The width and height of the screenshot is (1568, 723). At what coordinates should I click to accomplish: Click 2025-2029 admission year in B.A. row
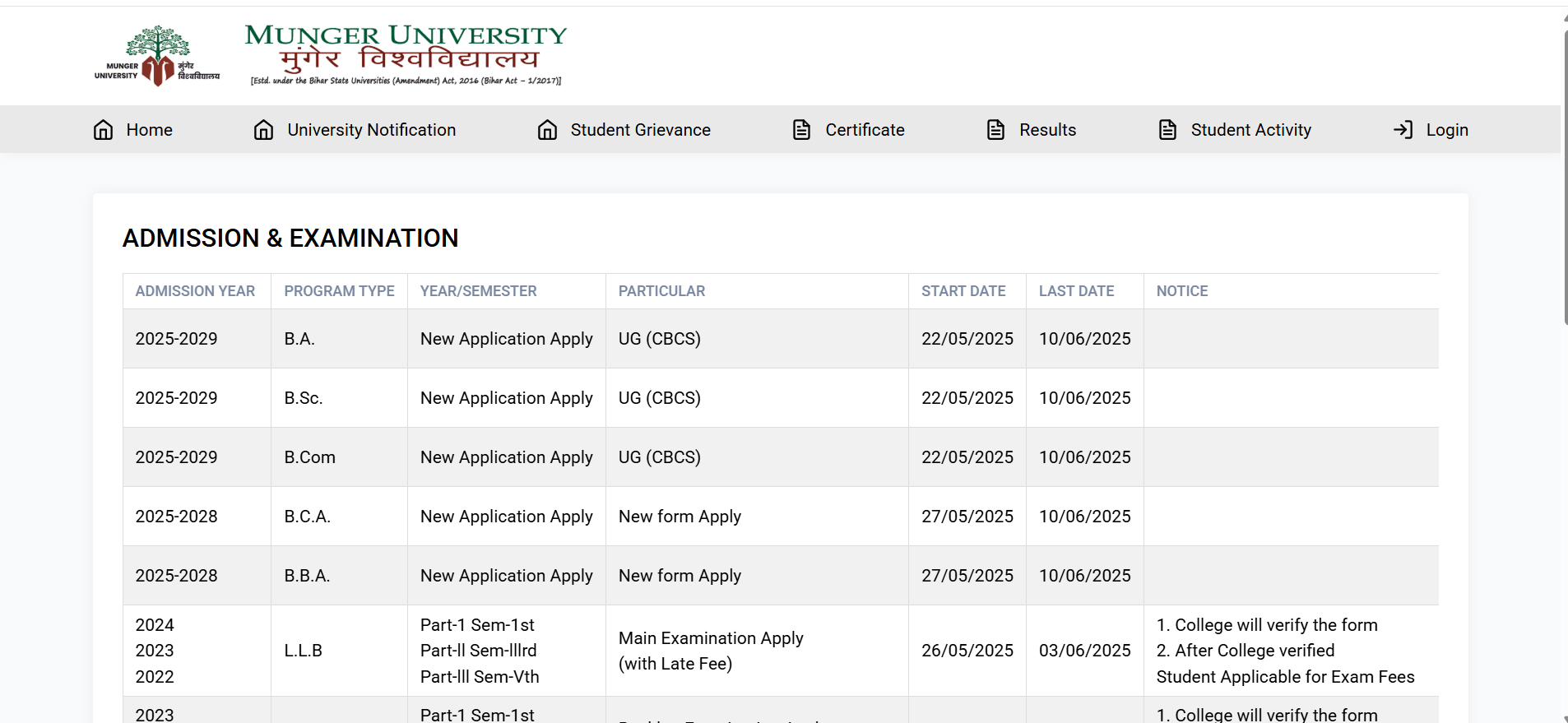point(177,339)
